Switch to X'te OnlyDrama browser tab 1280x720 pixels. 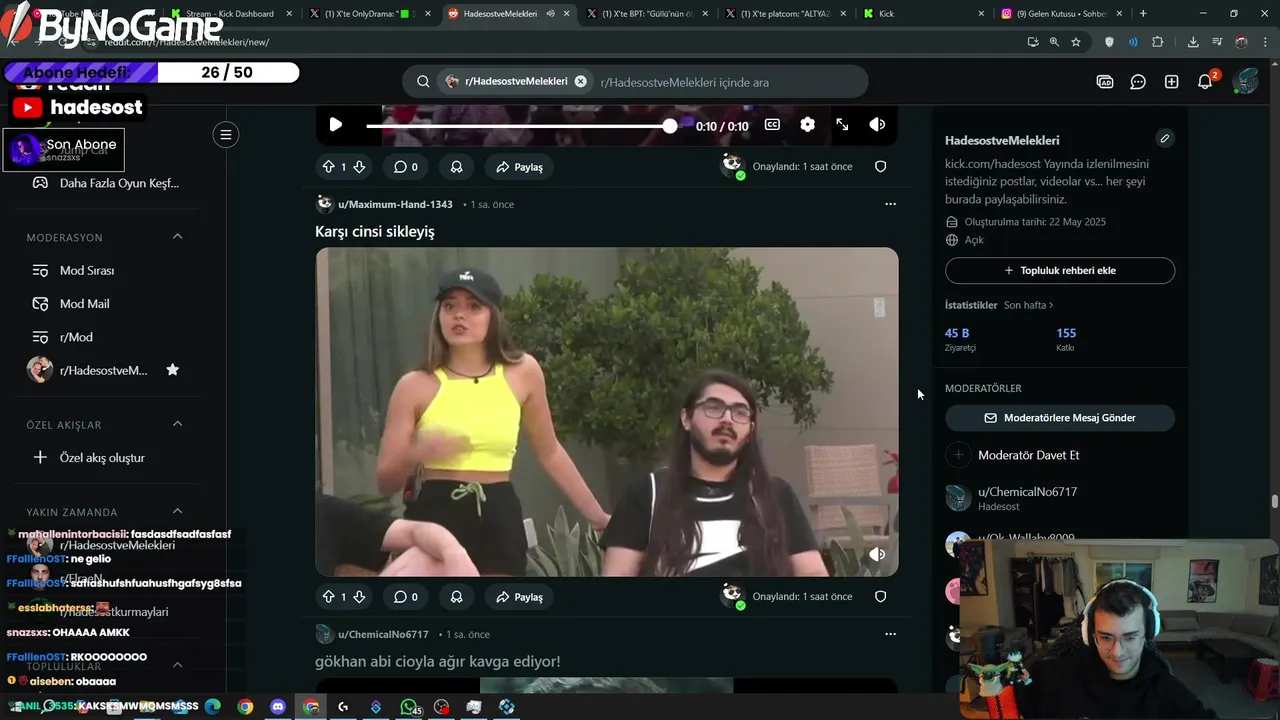369,14
